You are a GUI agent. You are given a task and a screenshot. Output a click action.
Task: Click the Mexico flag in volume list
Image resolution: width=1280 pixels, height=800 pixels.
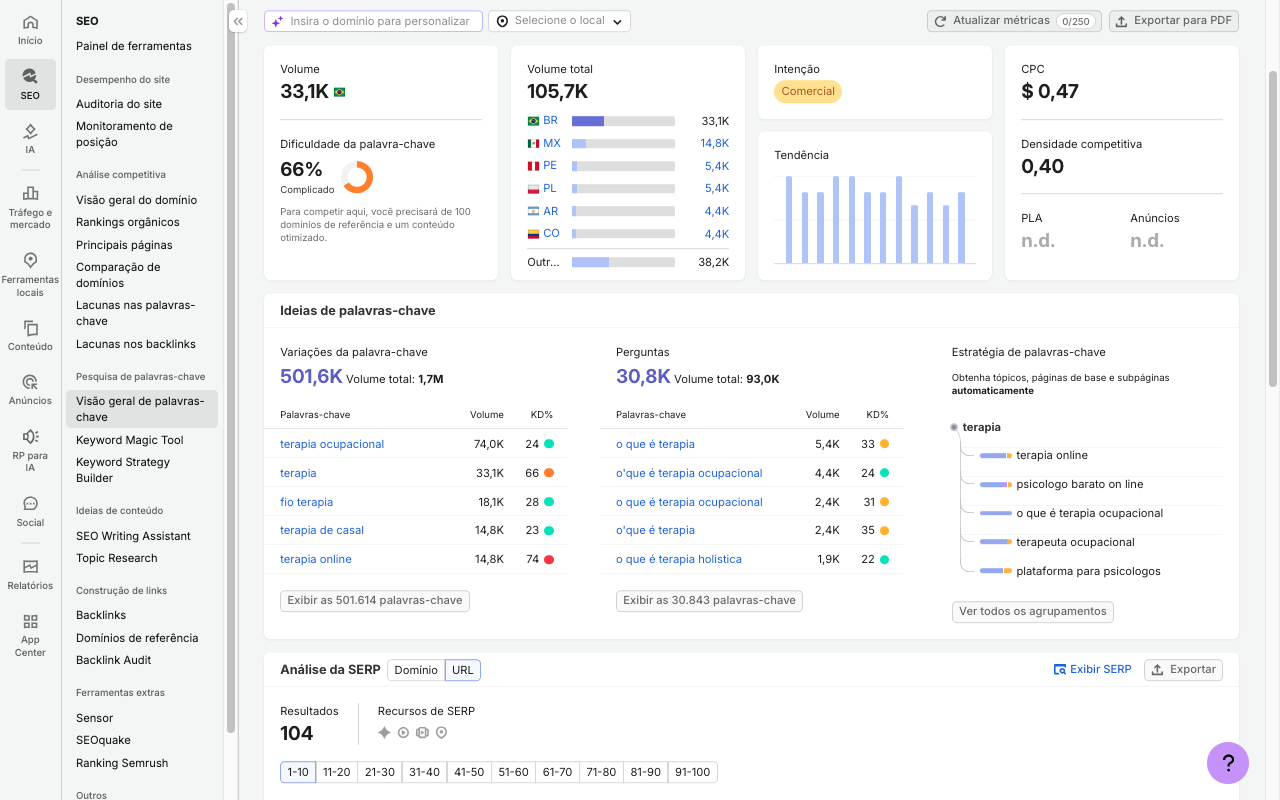tap(533, 143)
